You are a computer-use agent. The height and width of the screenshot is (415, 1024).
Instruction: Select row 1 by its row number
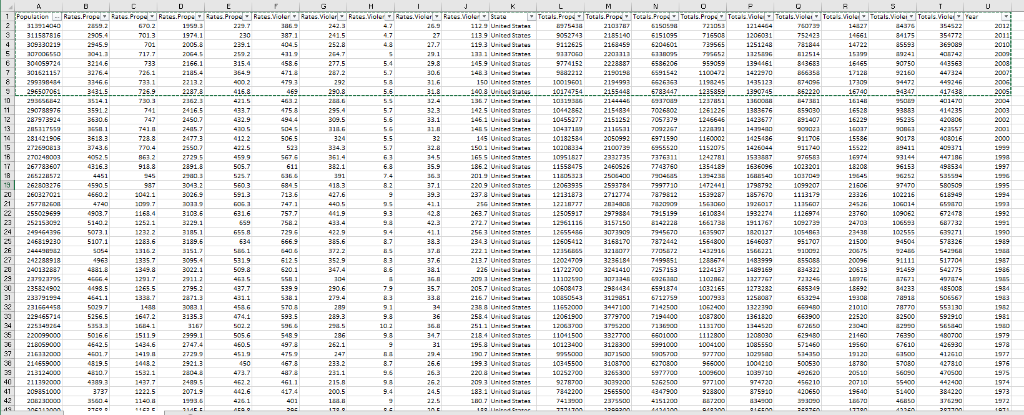(x=7, y=15)
